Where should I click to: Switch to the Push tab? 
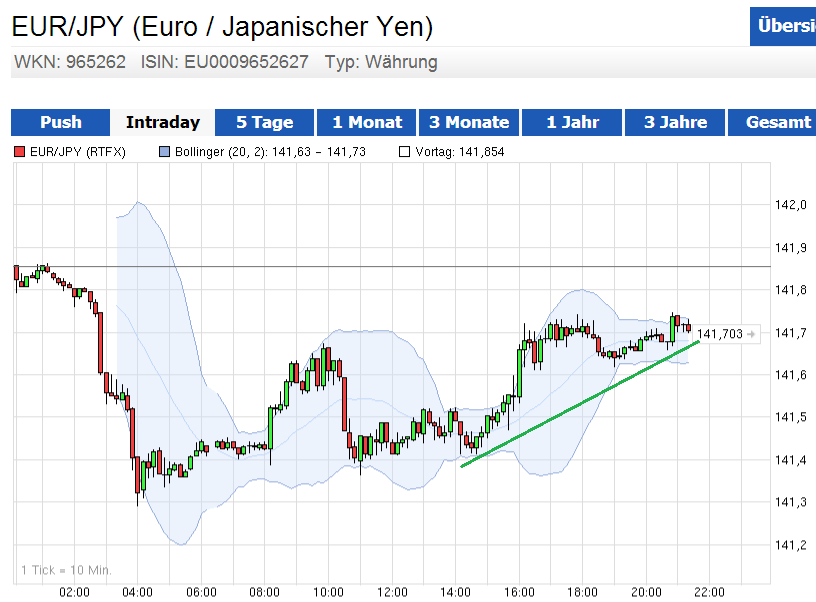pos(61,123)
